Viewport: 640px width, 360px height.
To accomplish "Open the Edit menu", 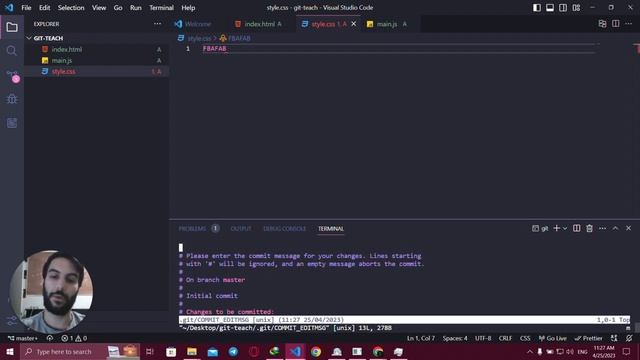I will pos(44,8).
